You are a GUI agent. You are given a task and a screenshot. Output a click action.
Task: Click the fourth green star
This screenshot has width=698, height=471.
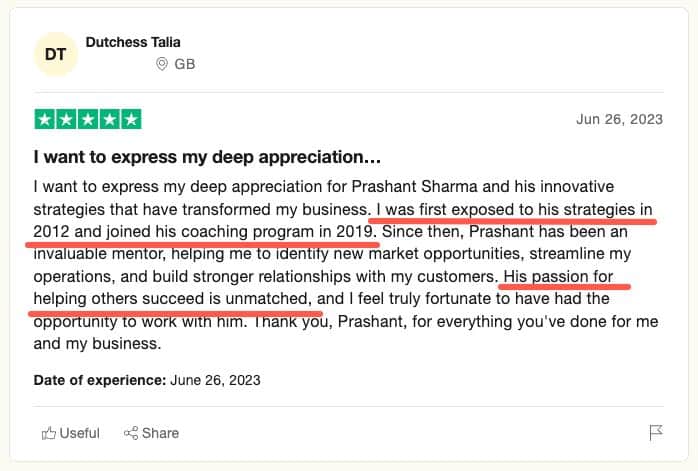110,119
